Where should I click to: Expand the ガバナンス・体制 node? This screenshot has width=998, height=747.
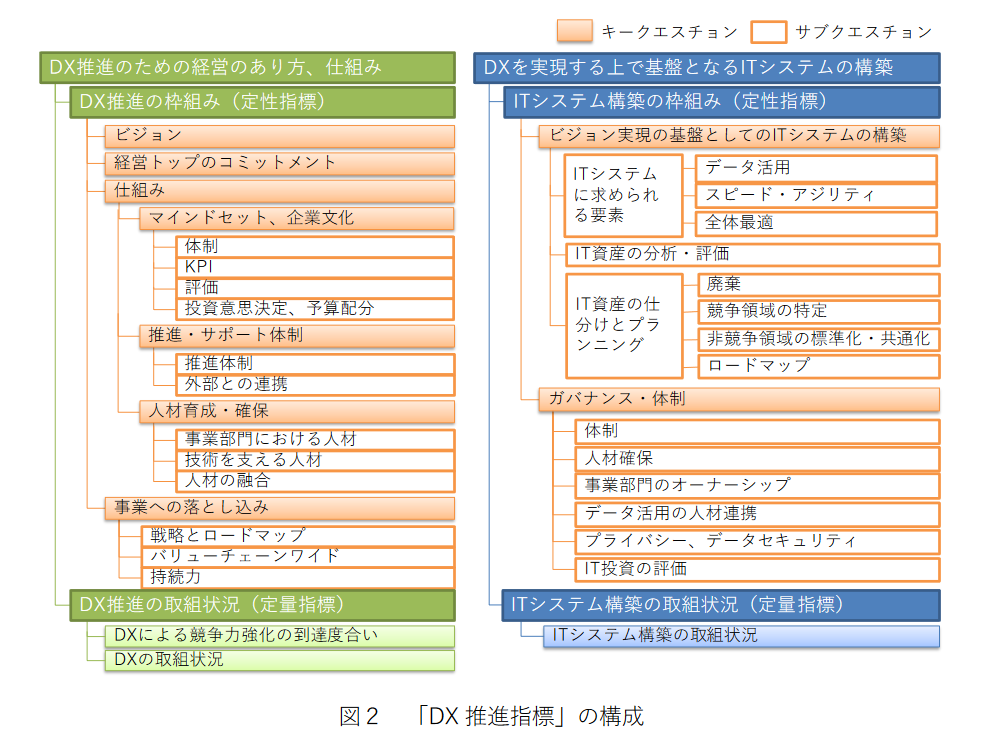tap(739, 399)
